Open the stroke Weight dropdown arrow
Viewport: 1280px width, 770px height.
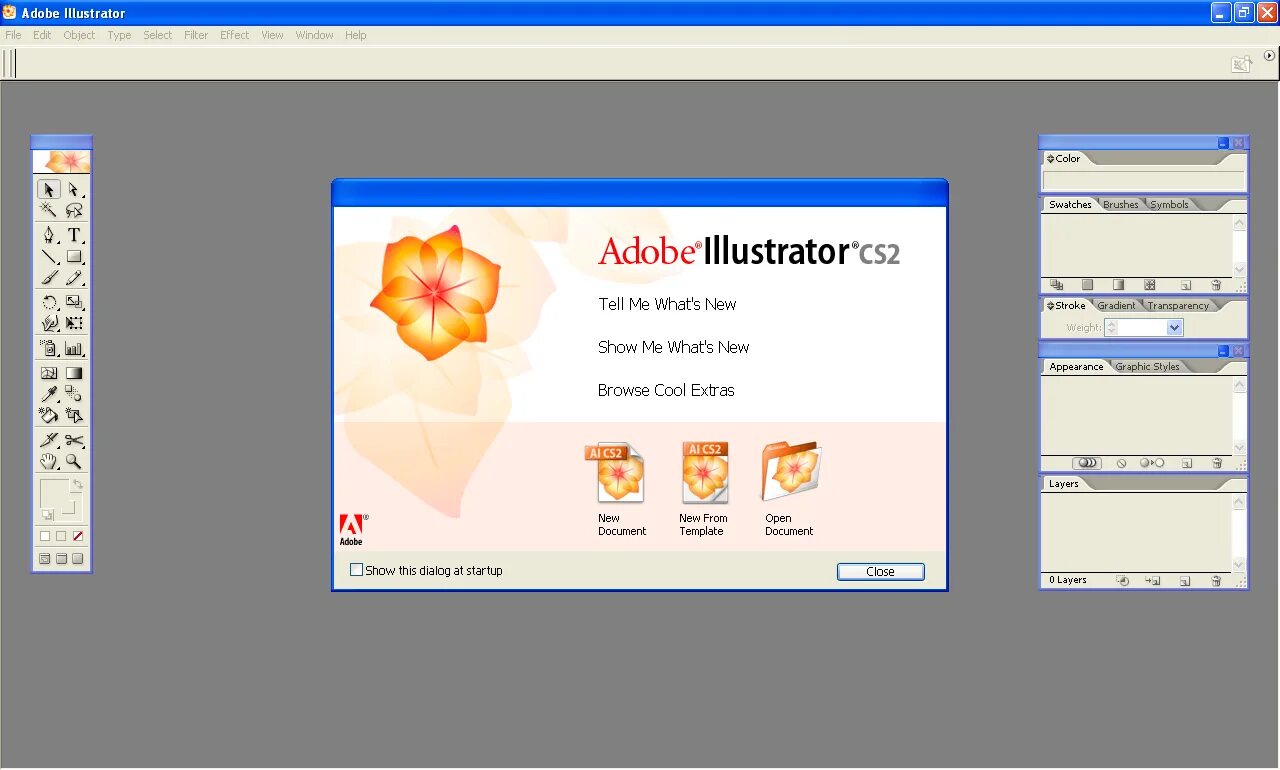coord(1175,328)
